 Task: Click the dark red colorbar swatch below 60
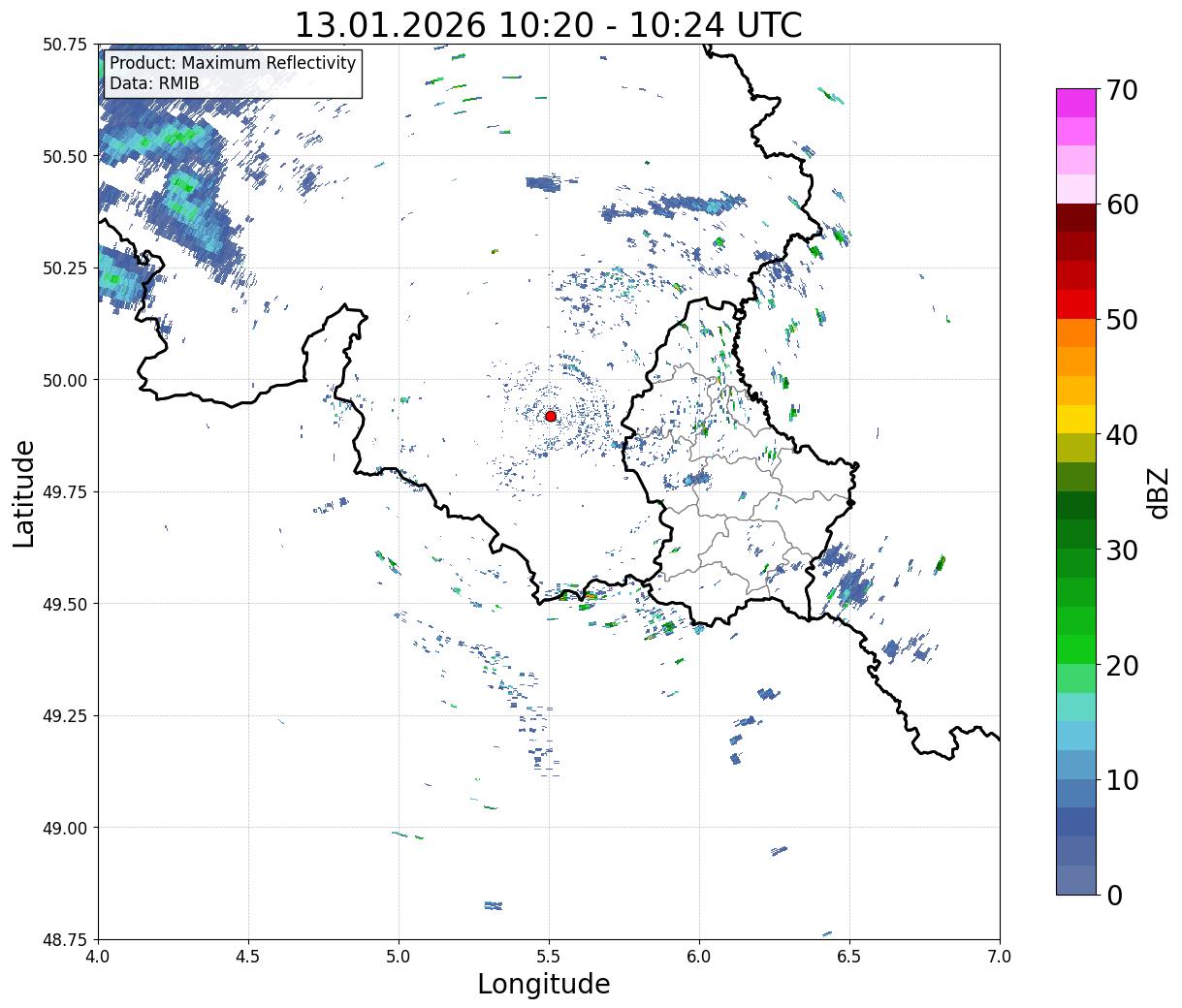(1076, 217)
